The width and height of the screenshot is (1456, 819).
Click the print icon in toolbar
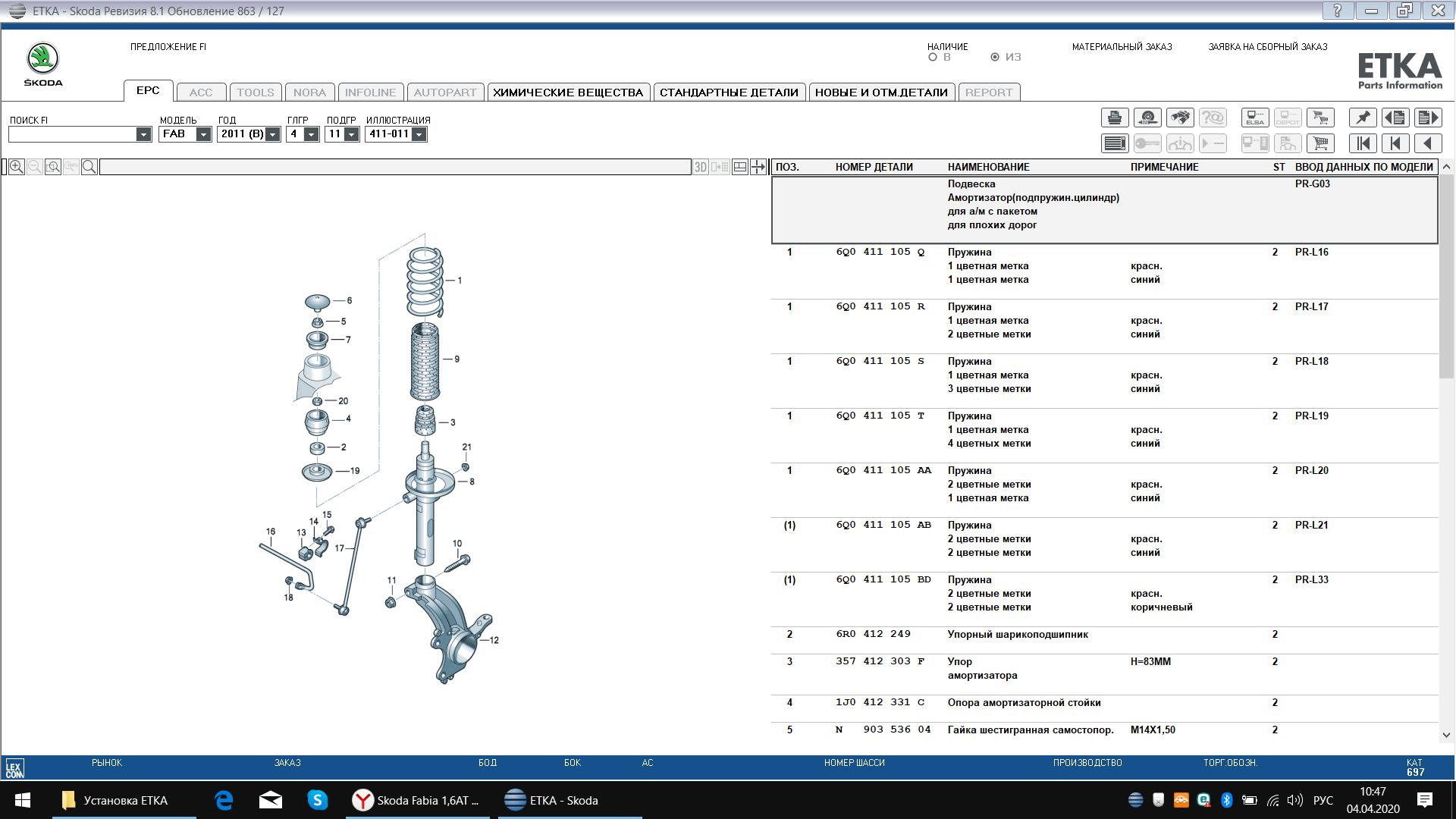coord(1114,118)
